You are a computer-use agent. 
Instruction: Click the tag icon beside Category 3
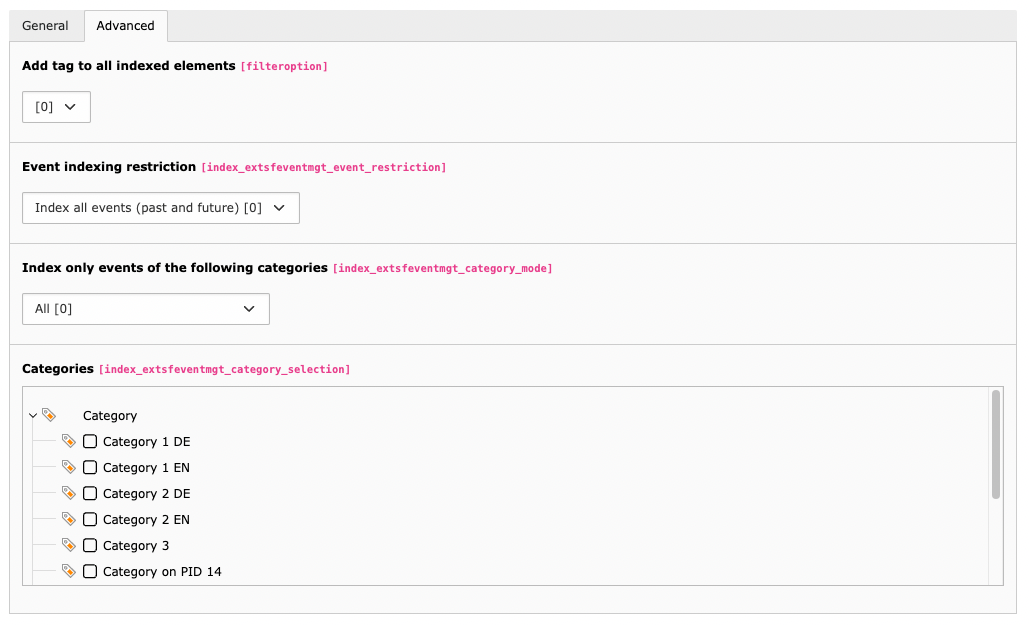(68, 545)
